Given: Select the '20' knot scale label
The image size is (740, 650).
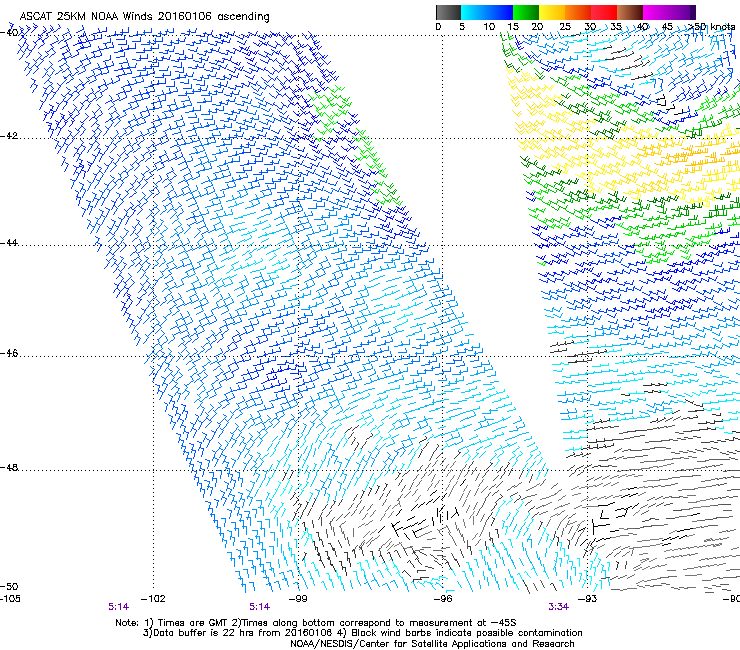Looking at the screenshot, I should (x=538, y=27).
